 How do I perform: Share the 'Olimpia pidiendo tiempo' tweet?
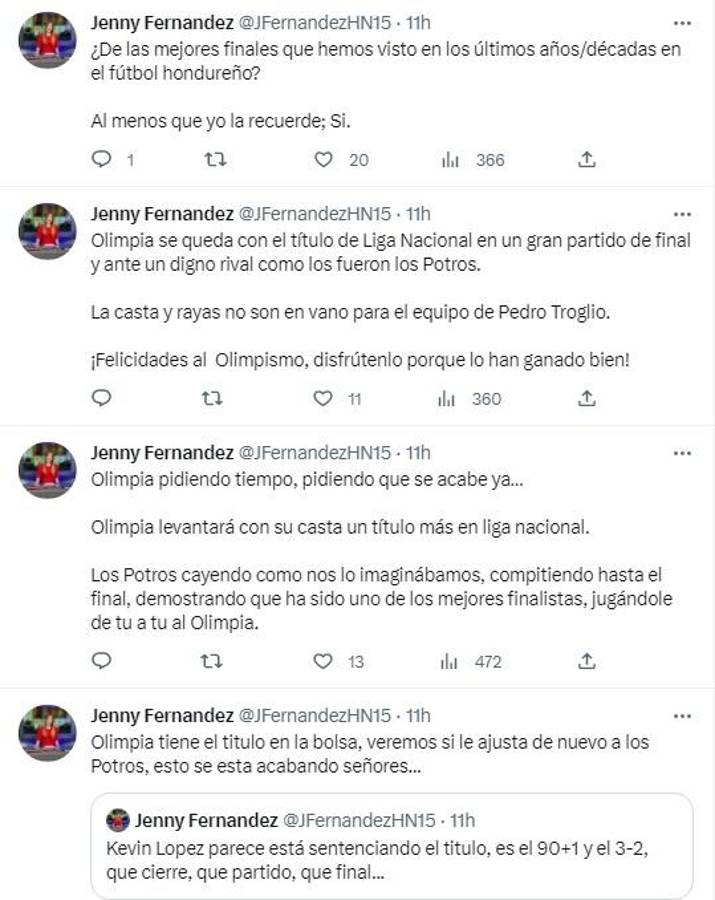tap(587, 661)
